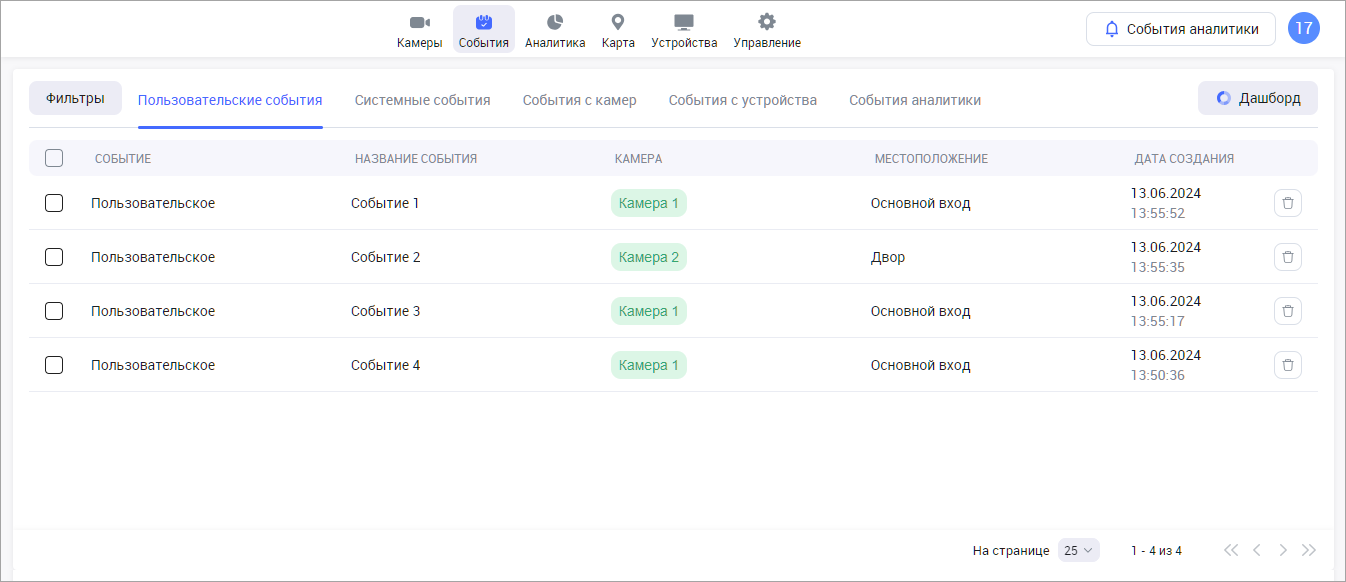Open the Management gear icon
This screenshot has width=1346, height=582.
tap(767, 23)
